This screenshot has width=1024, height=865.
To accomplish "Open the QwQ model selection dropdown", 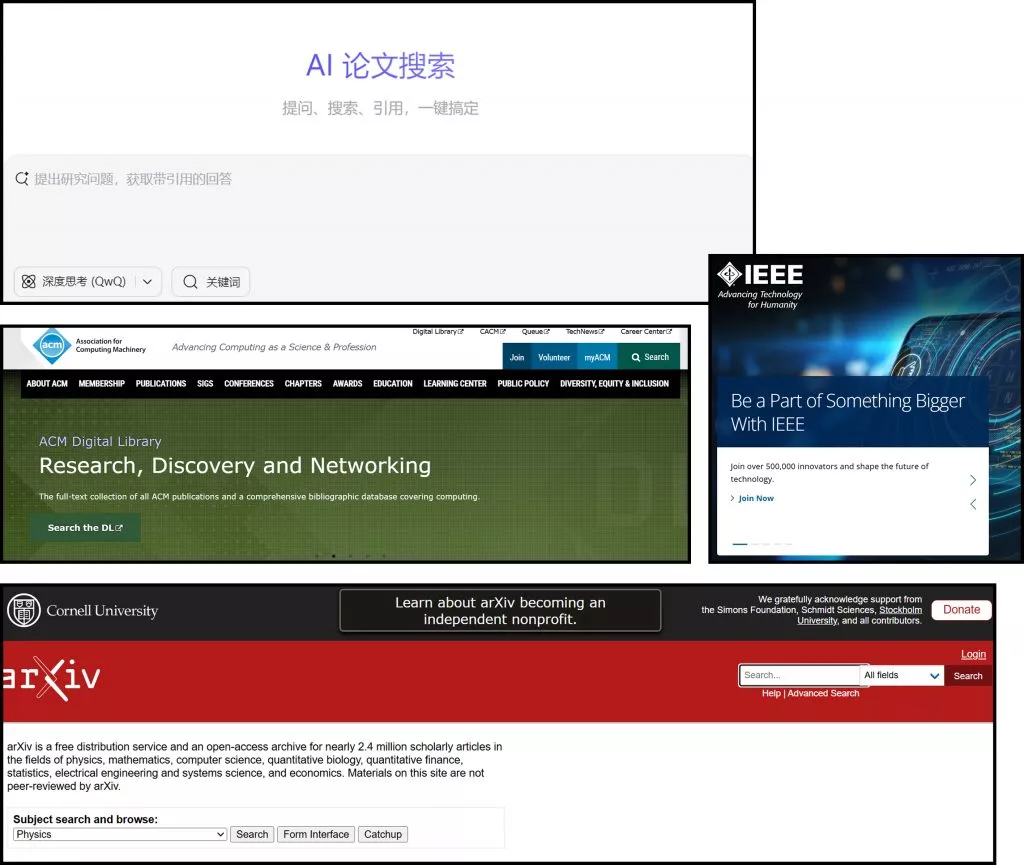I will coord(147,281).
